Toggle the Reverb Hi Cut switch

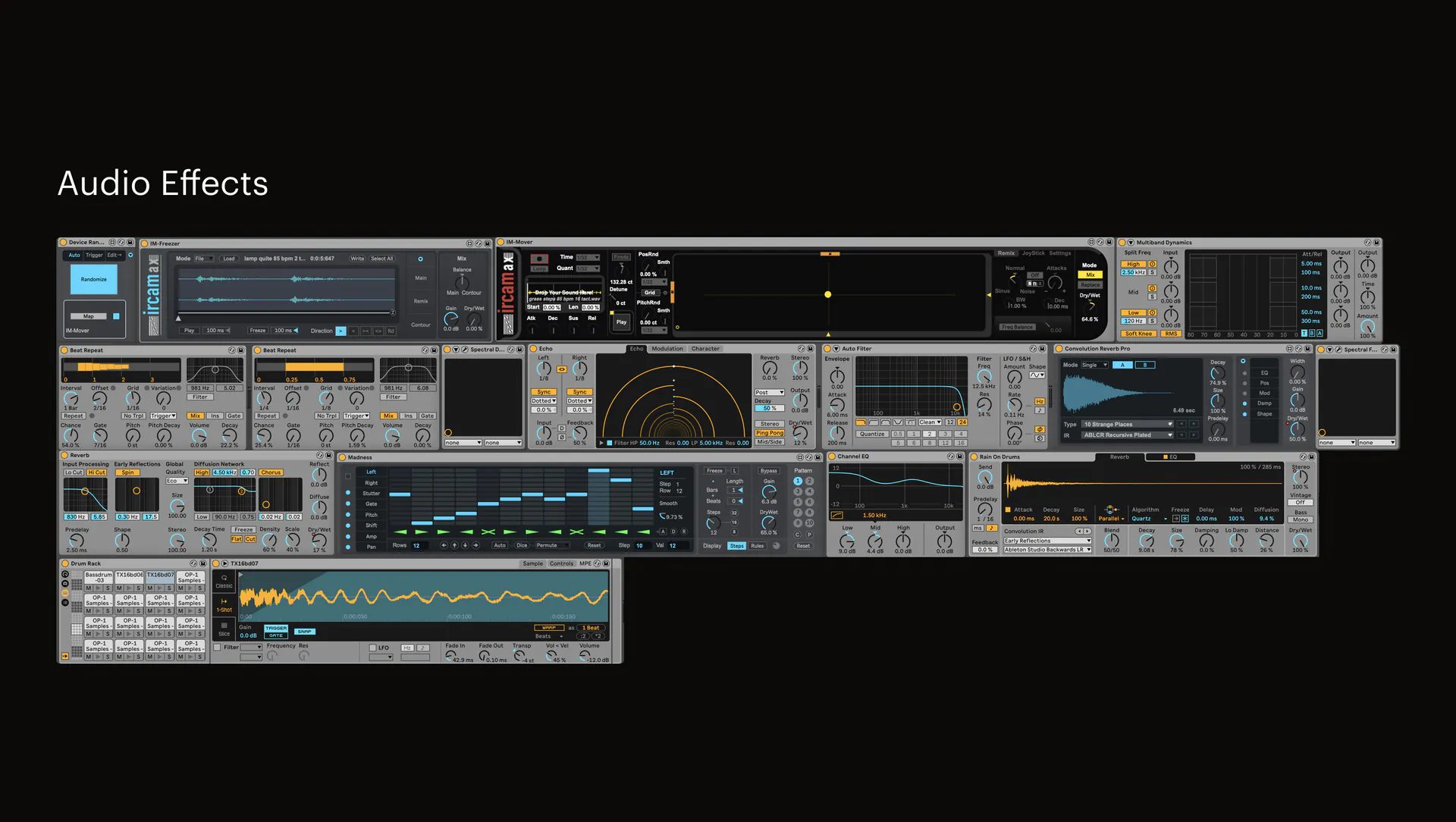pyautogui.click(x=96, y=472)
